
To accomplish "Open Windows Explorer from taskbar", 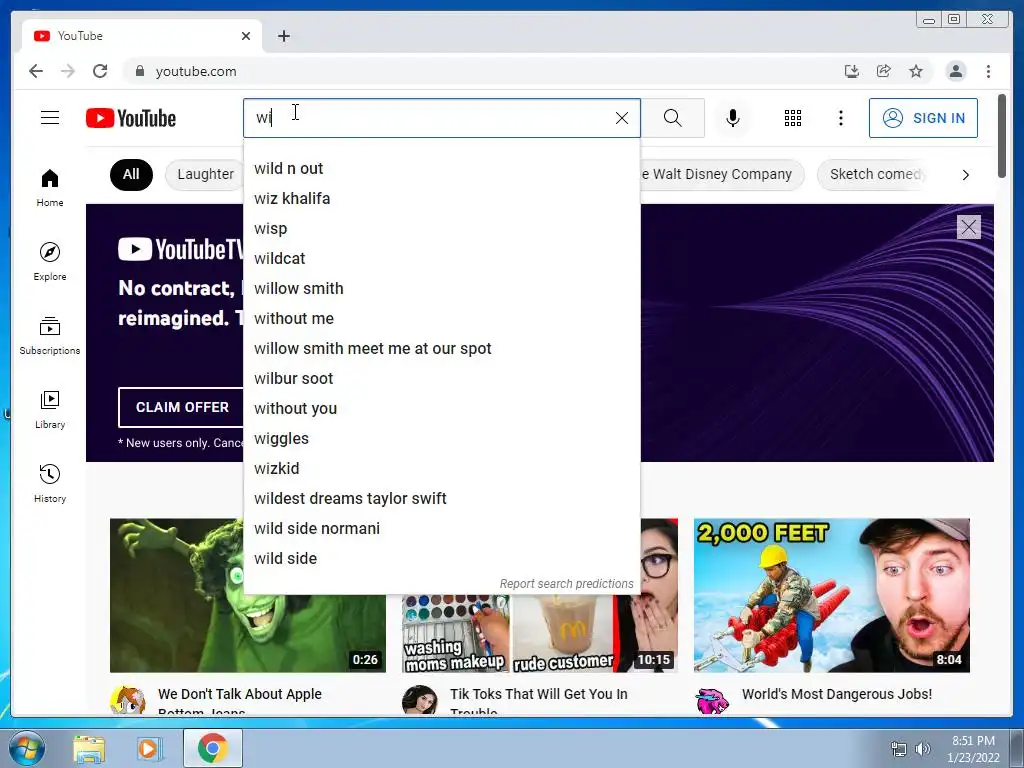I will point(89,748).
